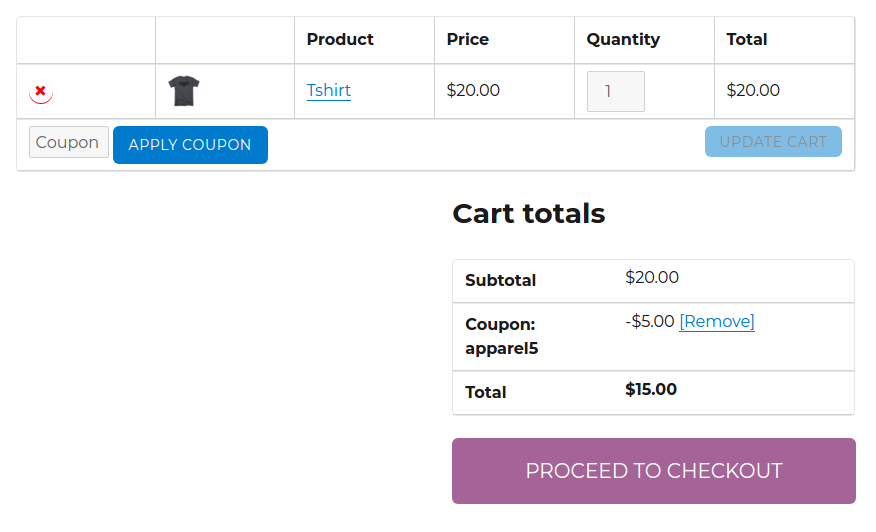Screen dimensions: 876x532
Task: Click the bold $15.00 total amount
Action: point(651,390)
